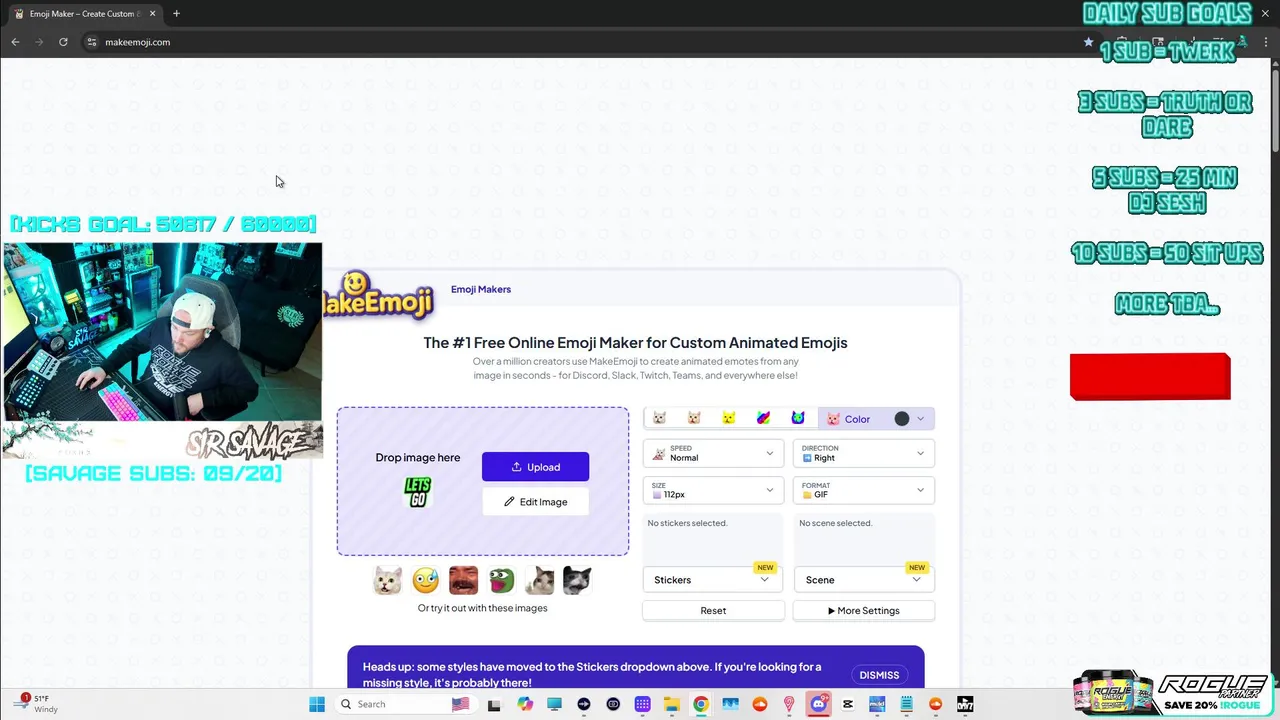
Task: Select the Emoji Maker browser tab
Action: (84, 14)
